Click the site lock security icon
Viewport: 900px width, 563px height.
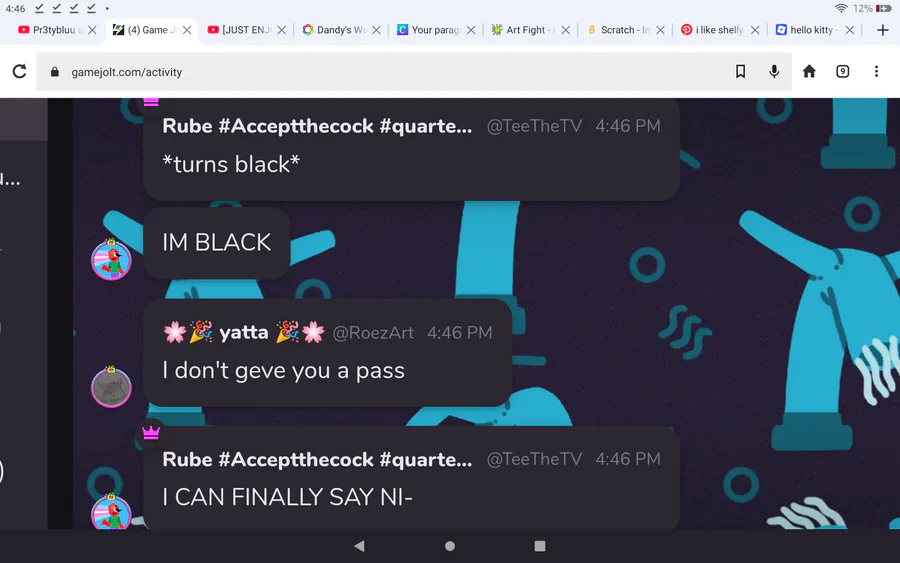pos(55,72)
